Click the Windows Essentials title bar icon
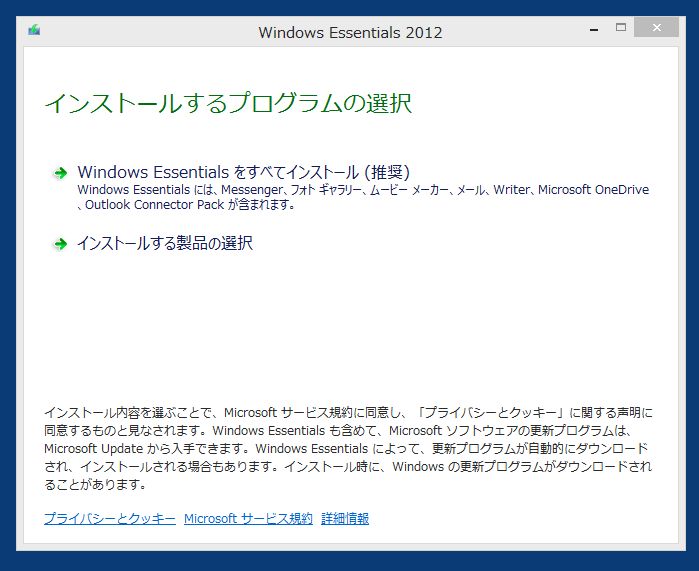 pyautogui.click(x=34, y=30)
